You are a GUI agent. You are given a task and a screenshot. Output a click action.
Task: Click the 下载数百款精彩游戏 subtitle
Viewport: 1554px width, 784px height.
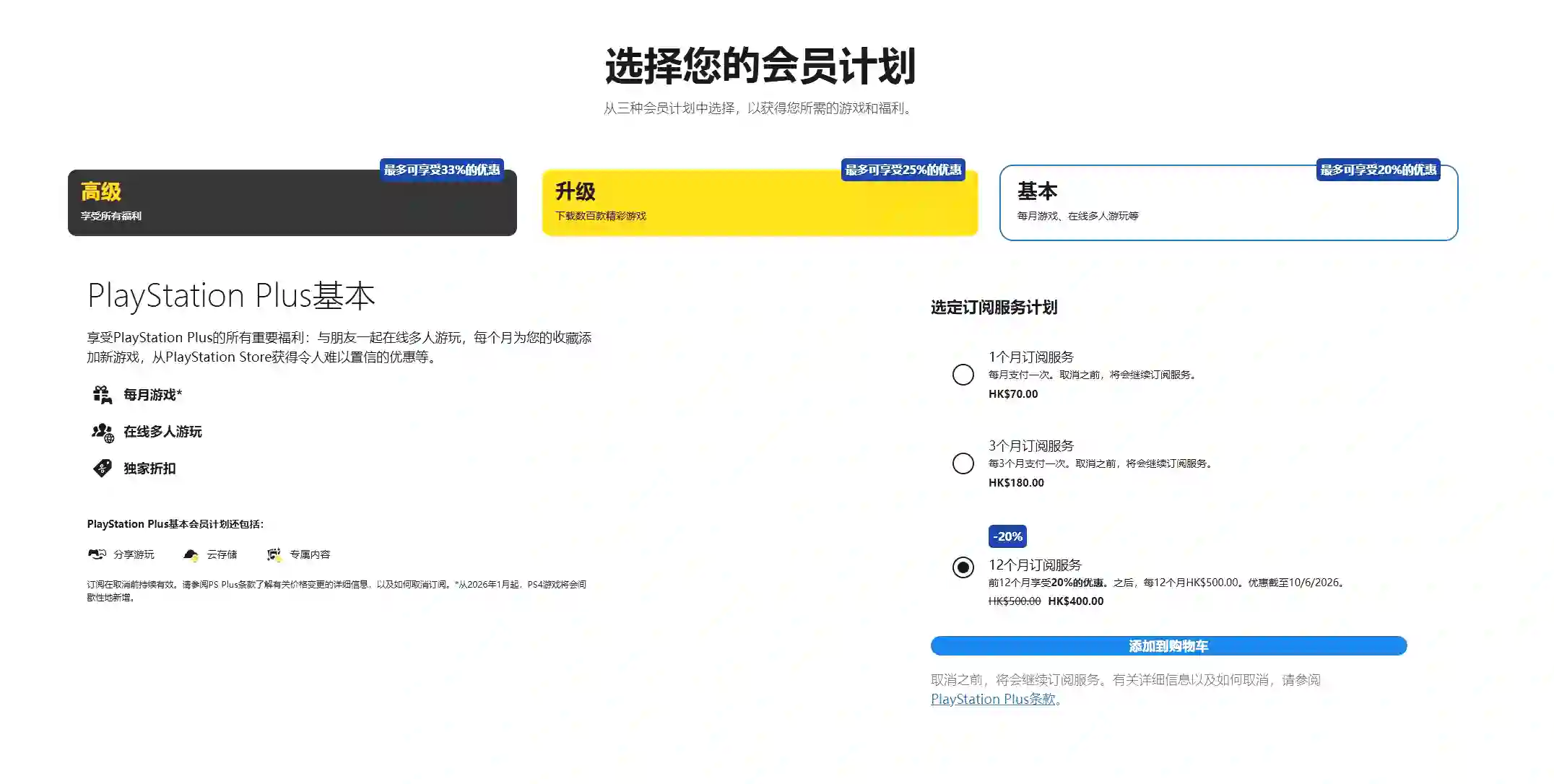pyautogui.click(x=601, y=216)
